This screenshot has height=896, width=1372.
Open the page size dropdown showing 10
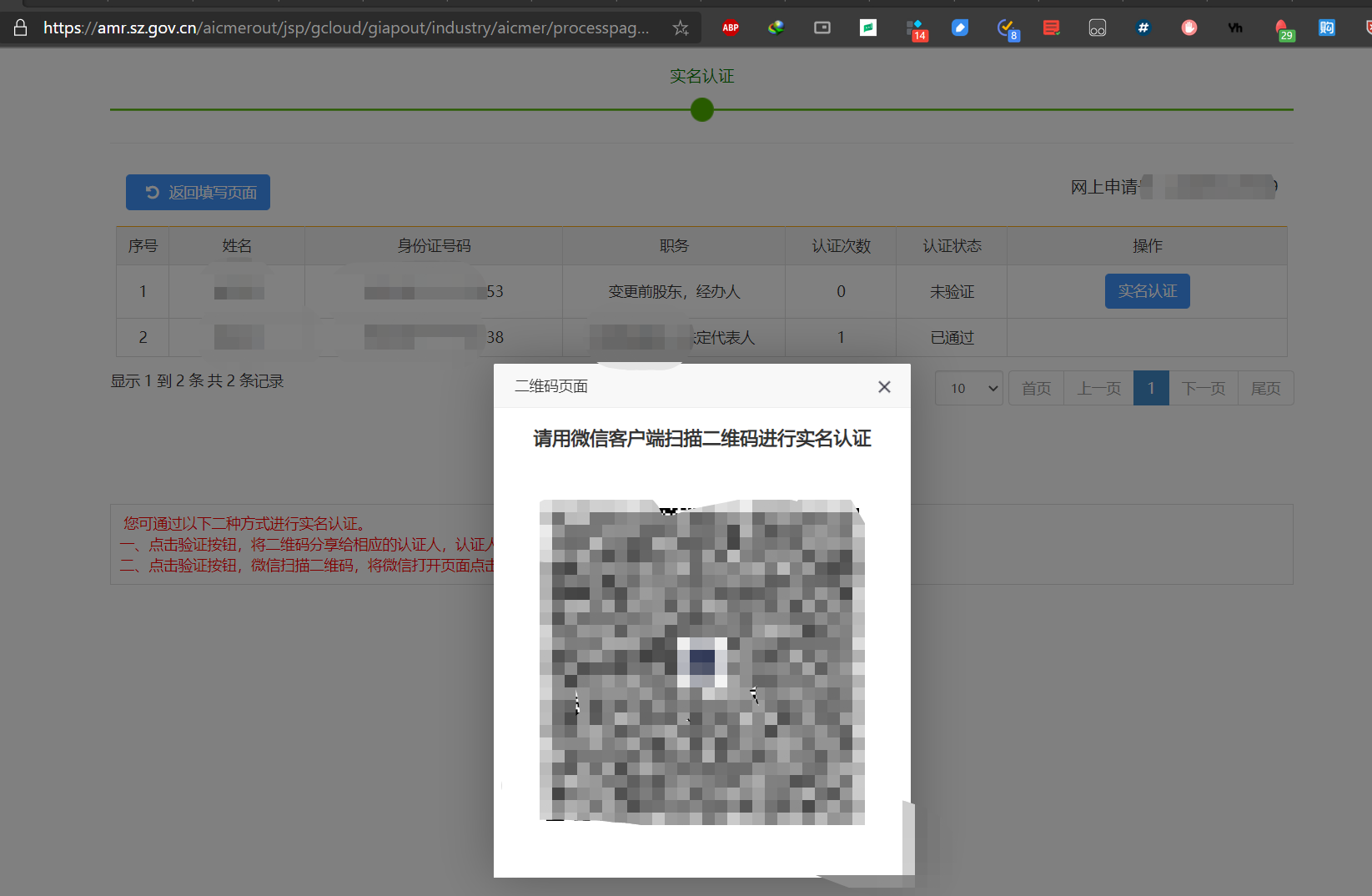tap(969, 388)
